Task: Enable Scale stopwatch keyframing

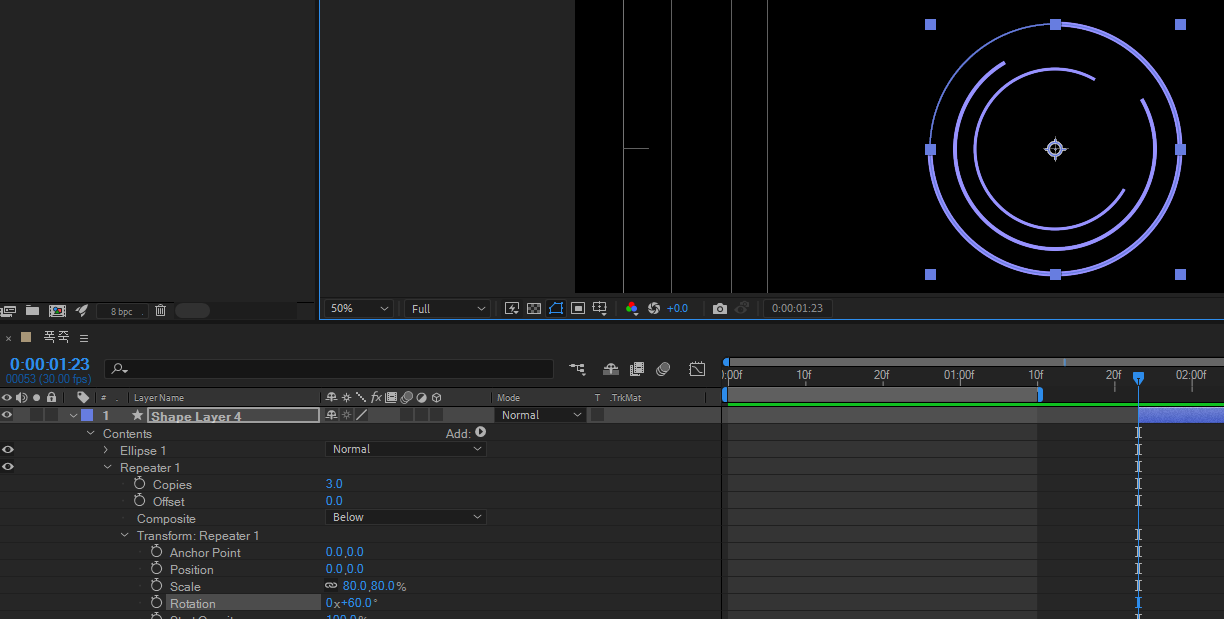Action: tap(156, 586)
